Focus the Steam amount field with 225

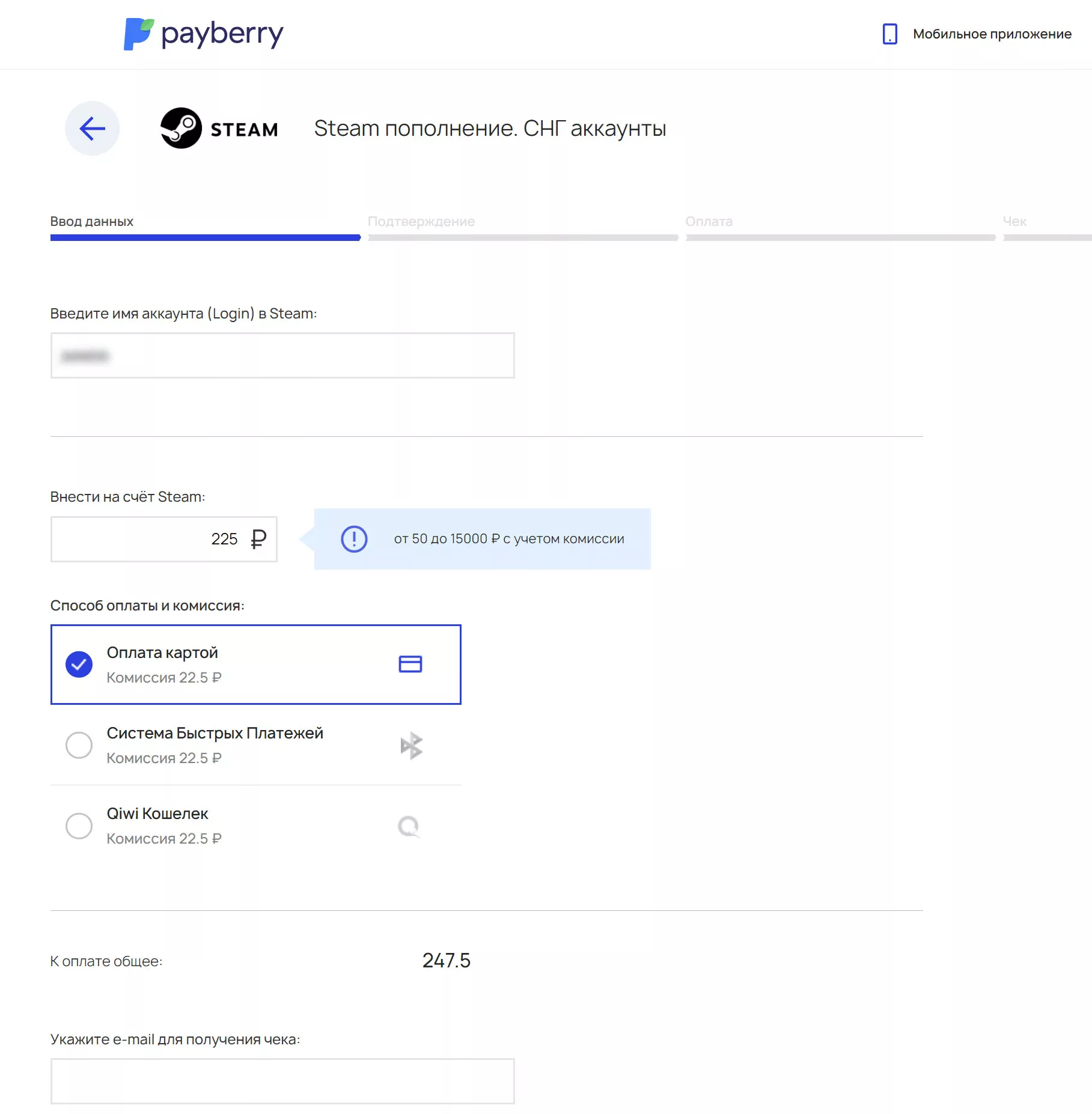point(164,539)
